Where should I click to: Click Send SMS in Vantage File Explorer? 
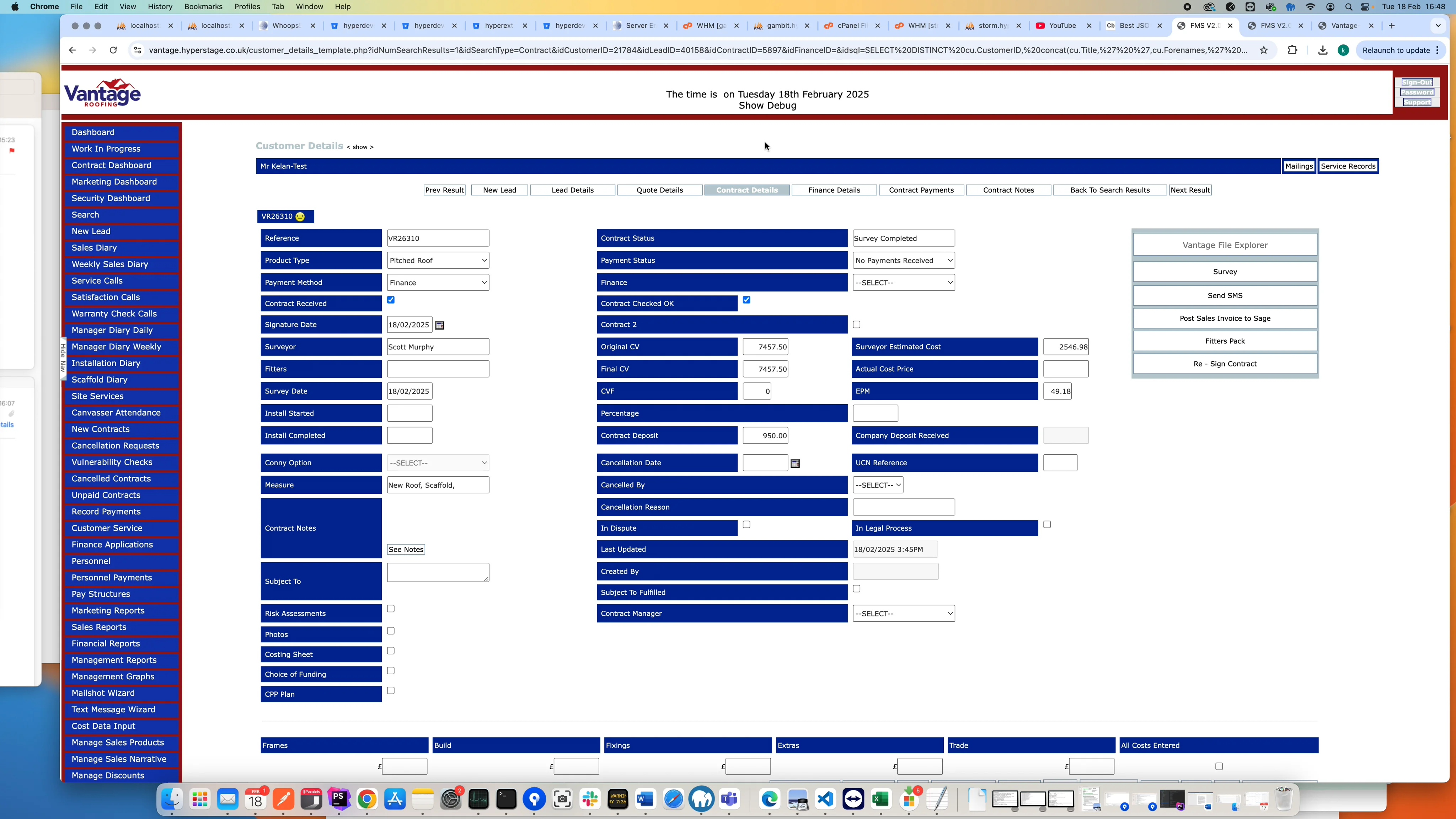[1225, 295]
